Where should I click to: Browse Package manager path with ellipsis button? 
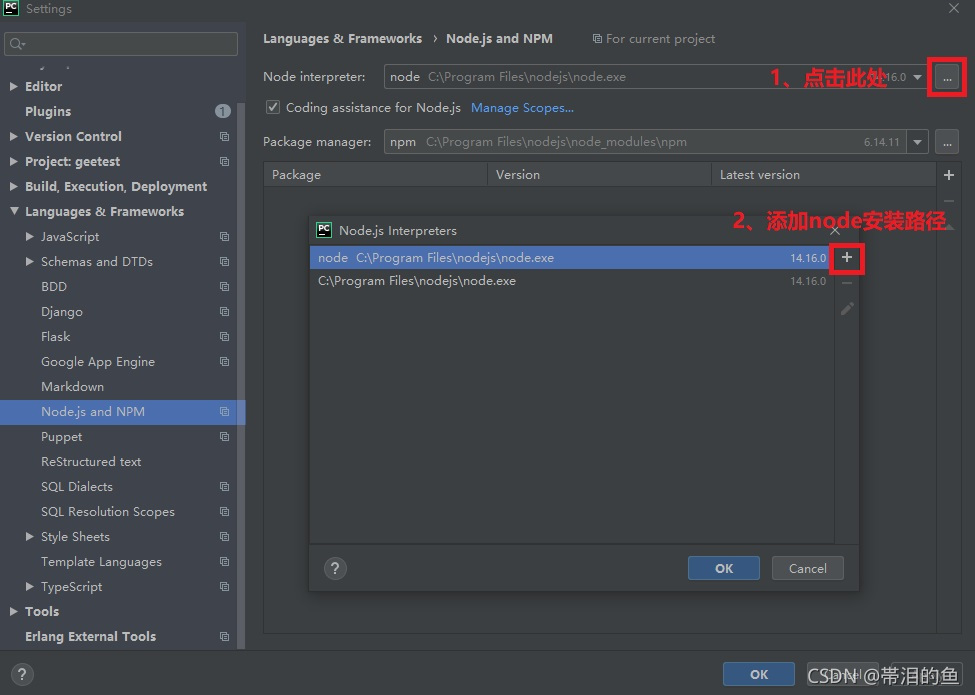[x=946, y=142]
